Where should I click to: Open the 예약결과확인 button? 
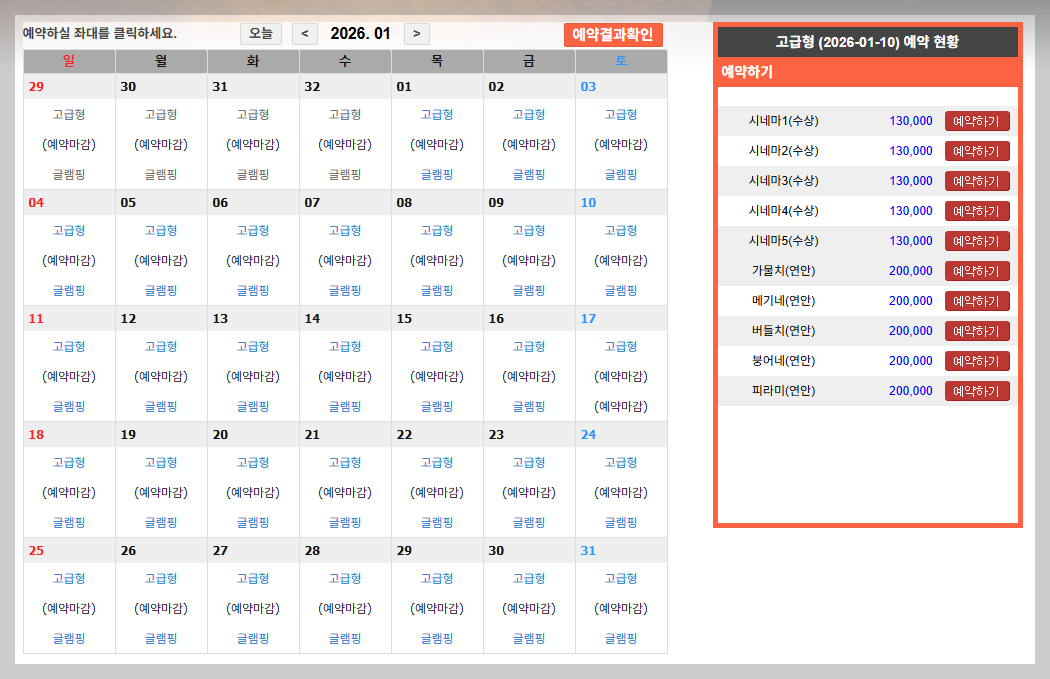[613, 35]
